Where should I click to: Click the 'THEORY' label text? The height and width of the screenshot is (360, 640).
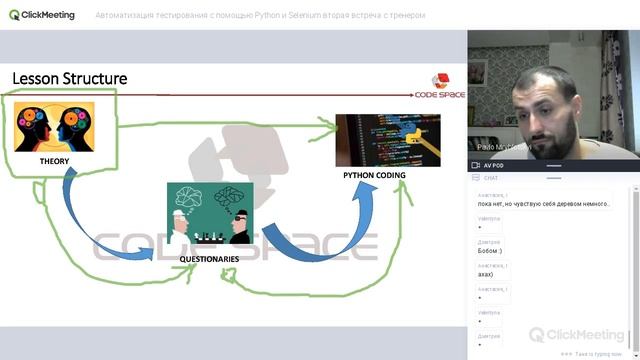pos(54,161)
